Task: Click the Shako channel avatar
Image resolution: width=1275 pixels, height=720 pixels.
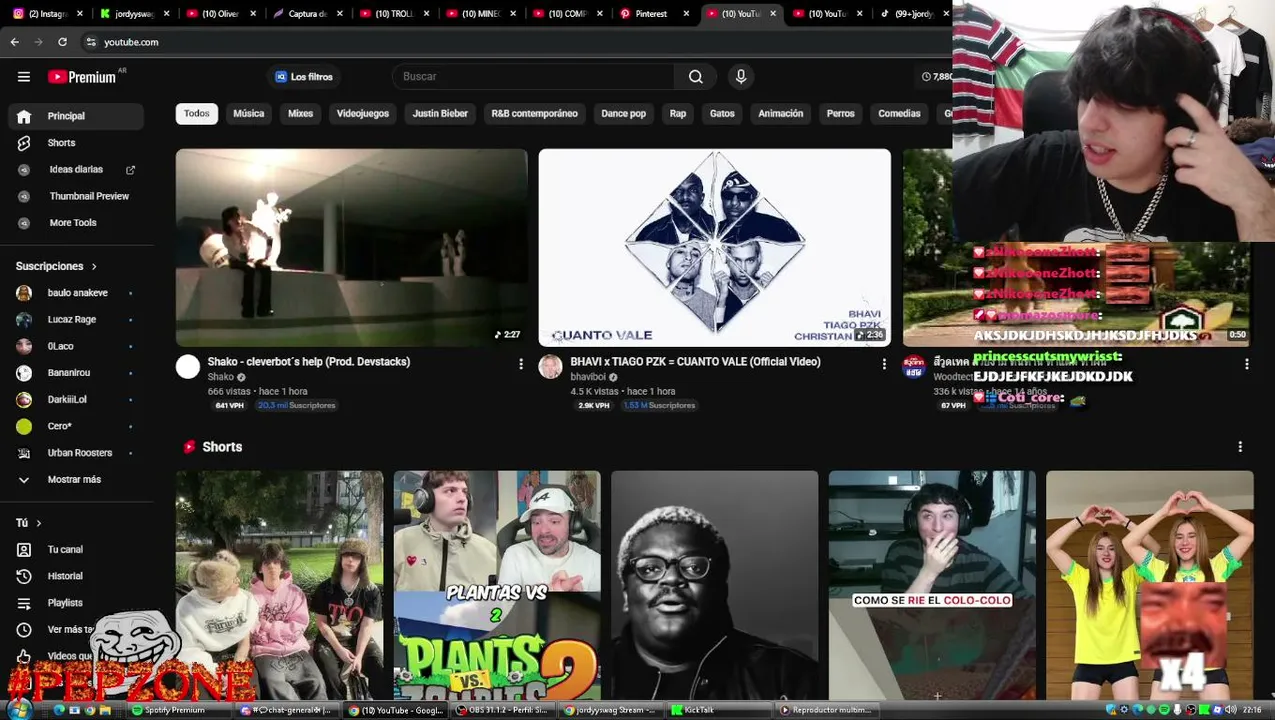Action: click(188, 367)
